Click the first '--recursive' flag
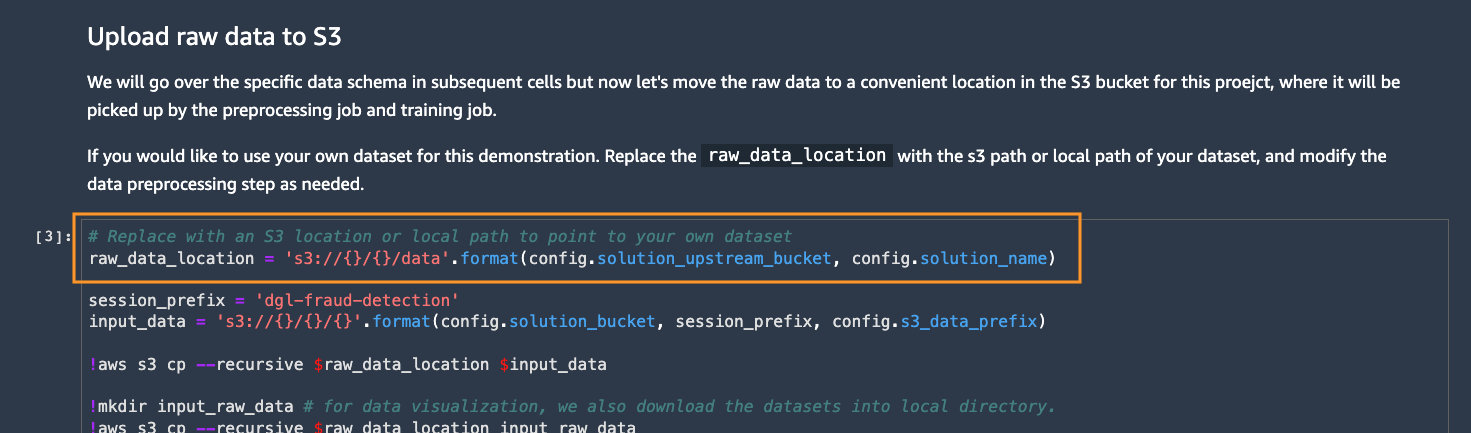This screenshot has width=1471, height=433. [248, 364]
